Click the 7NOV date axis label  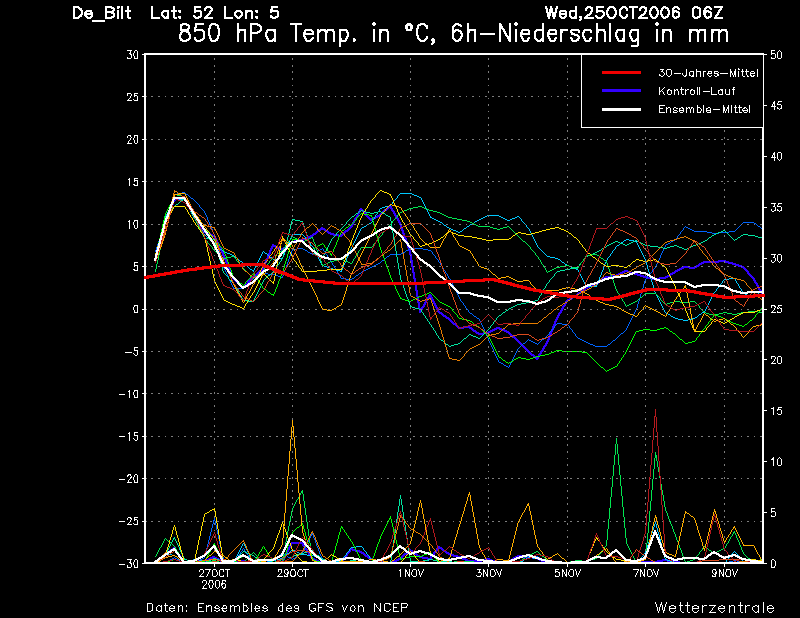(646, 573)
